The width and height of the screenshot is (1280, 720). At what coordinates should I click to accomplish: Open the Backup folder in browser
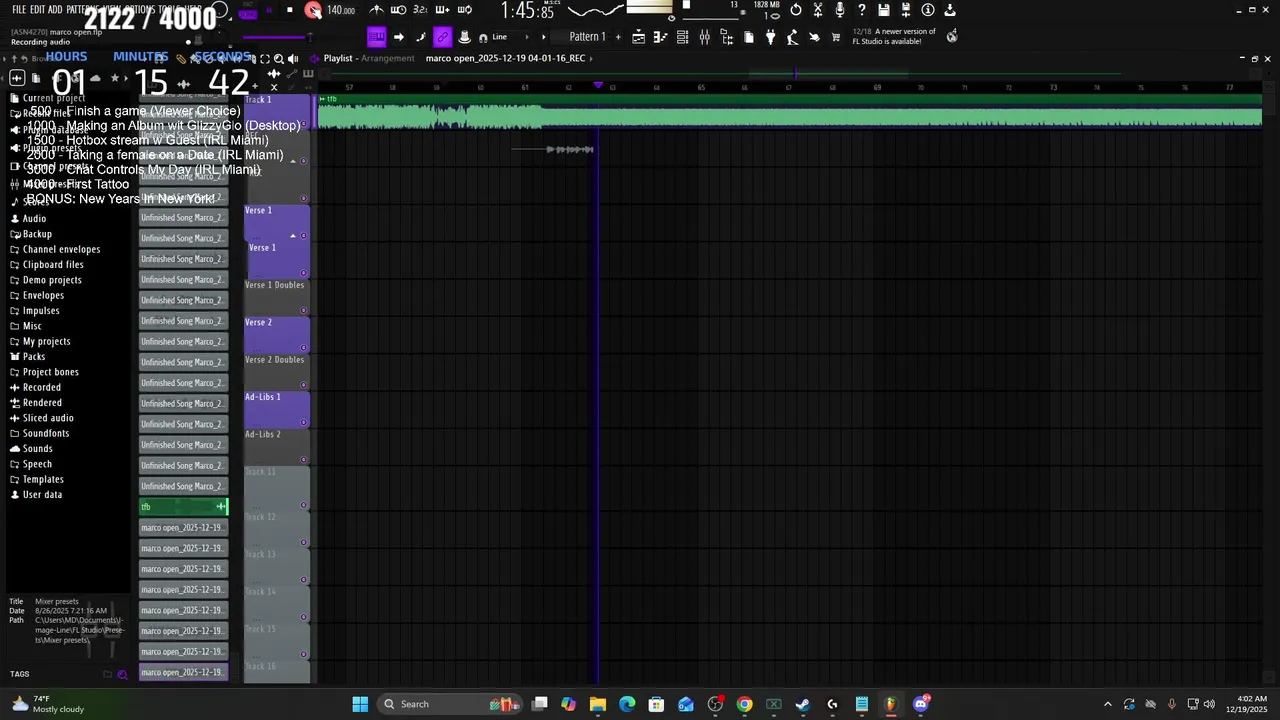coord(37,234)
